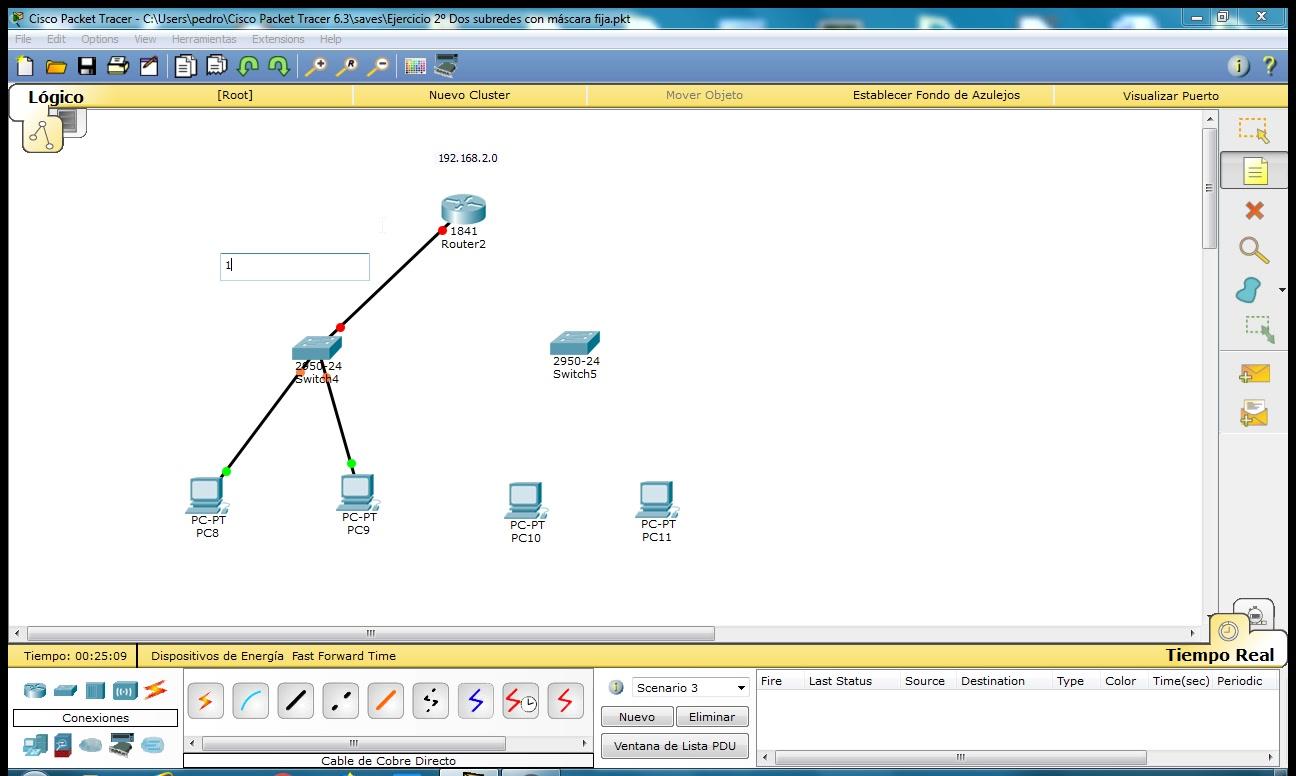Click Visualizar Puerto
The image size is (1296, 776).
[x=1171, y=96]
